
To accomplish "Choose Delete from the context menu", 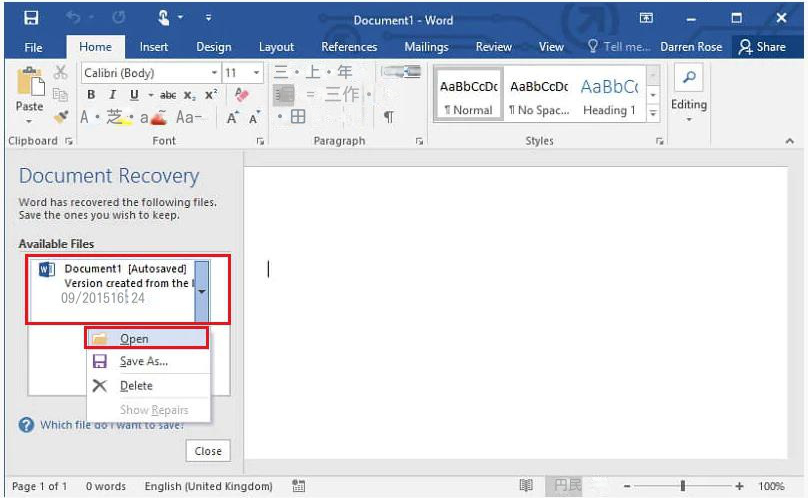I will [148, 386].
